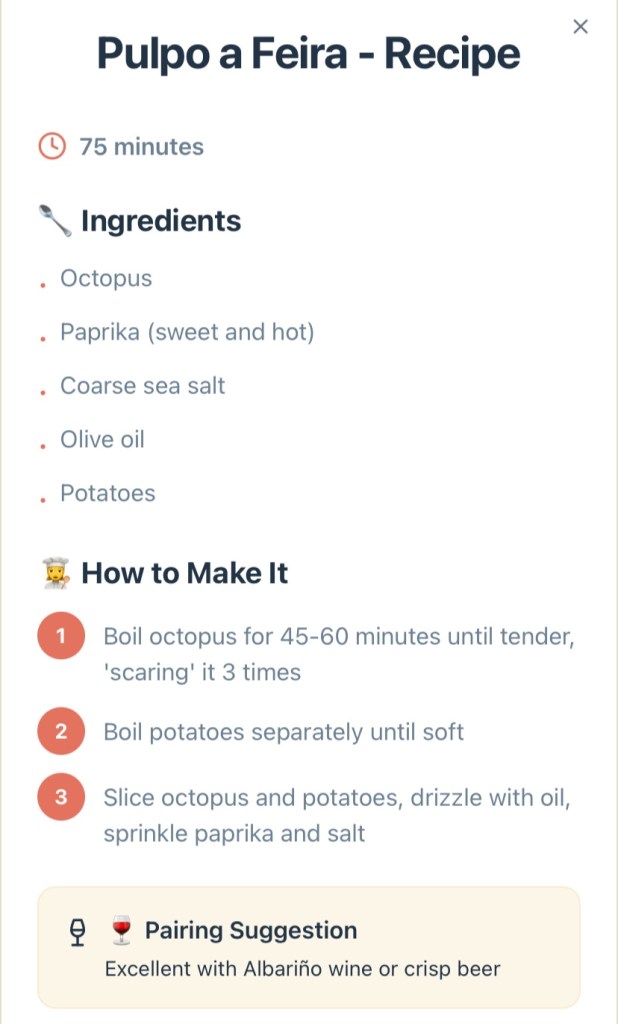The height and width of the screenshot is (1024, 618).
Task: Select the step 3 number badge
Action: tap(61, 797)
